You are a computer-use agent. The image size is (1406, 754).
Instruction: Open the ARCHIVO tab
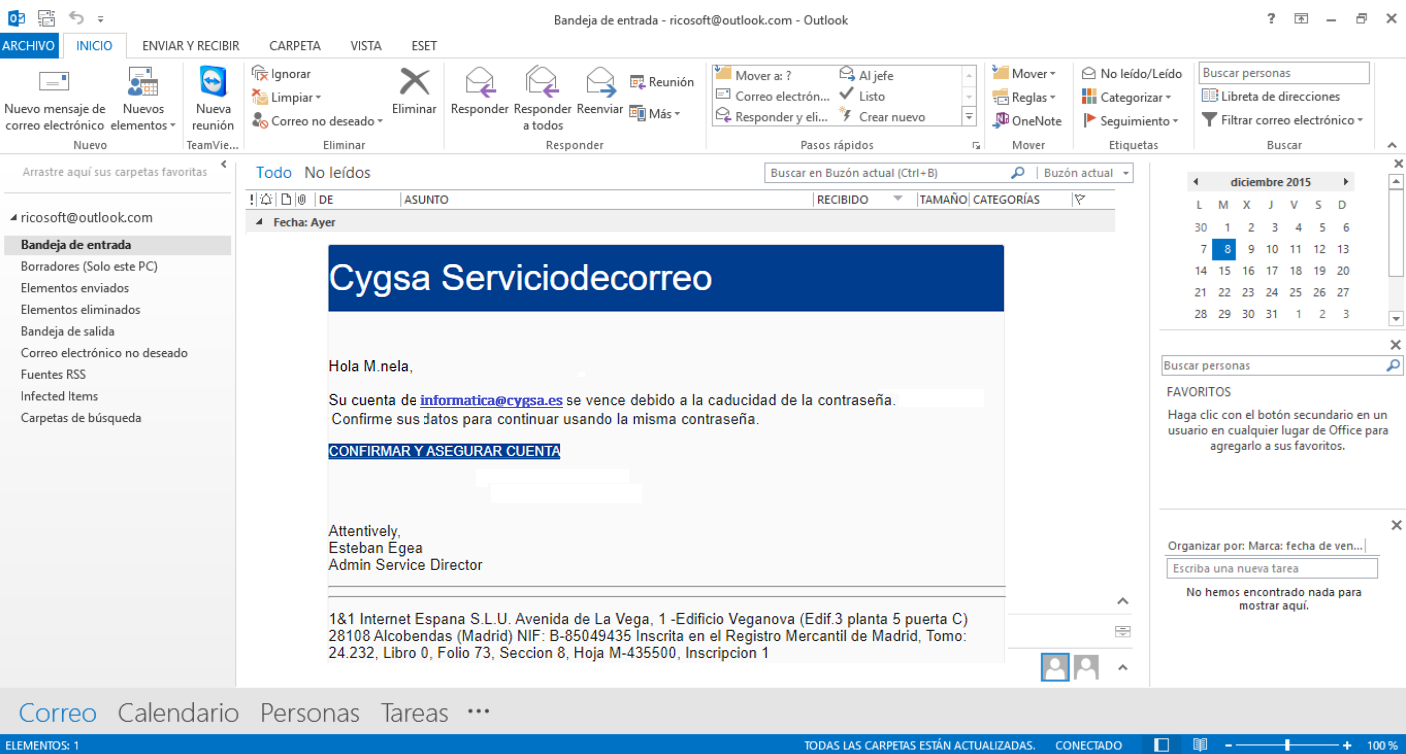tap(29, 46)
